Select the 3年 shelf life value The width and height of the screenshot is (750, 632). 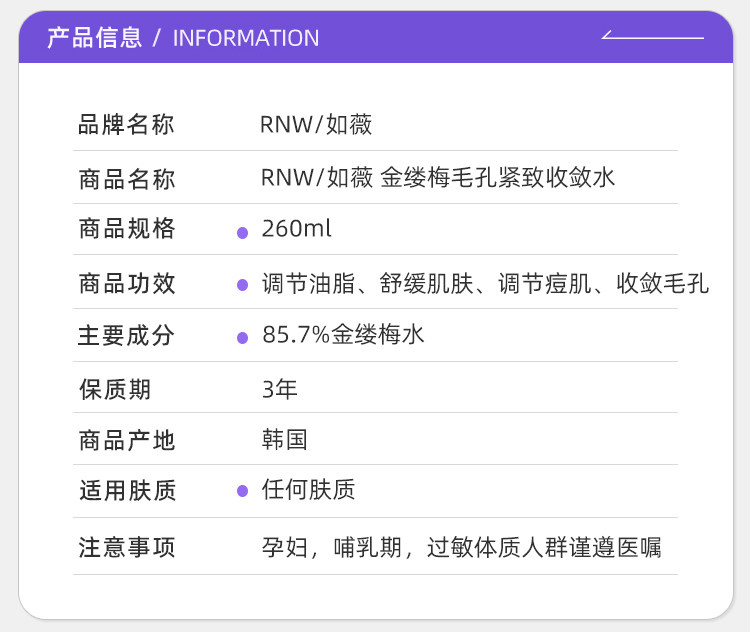pyautogui.click(x=280, y=389)
